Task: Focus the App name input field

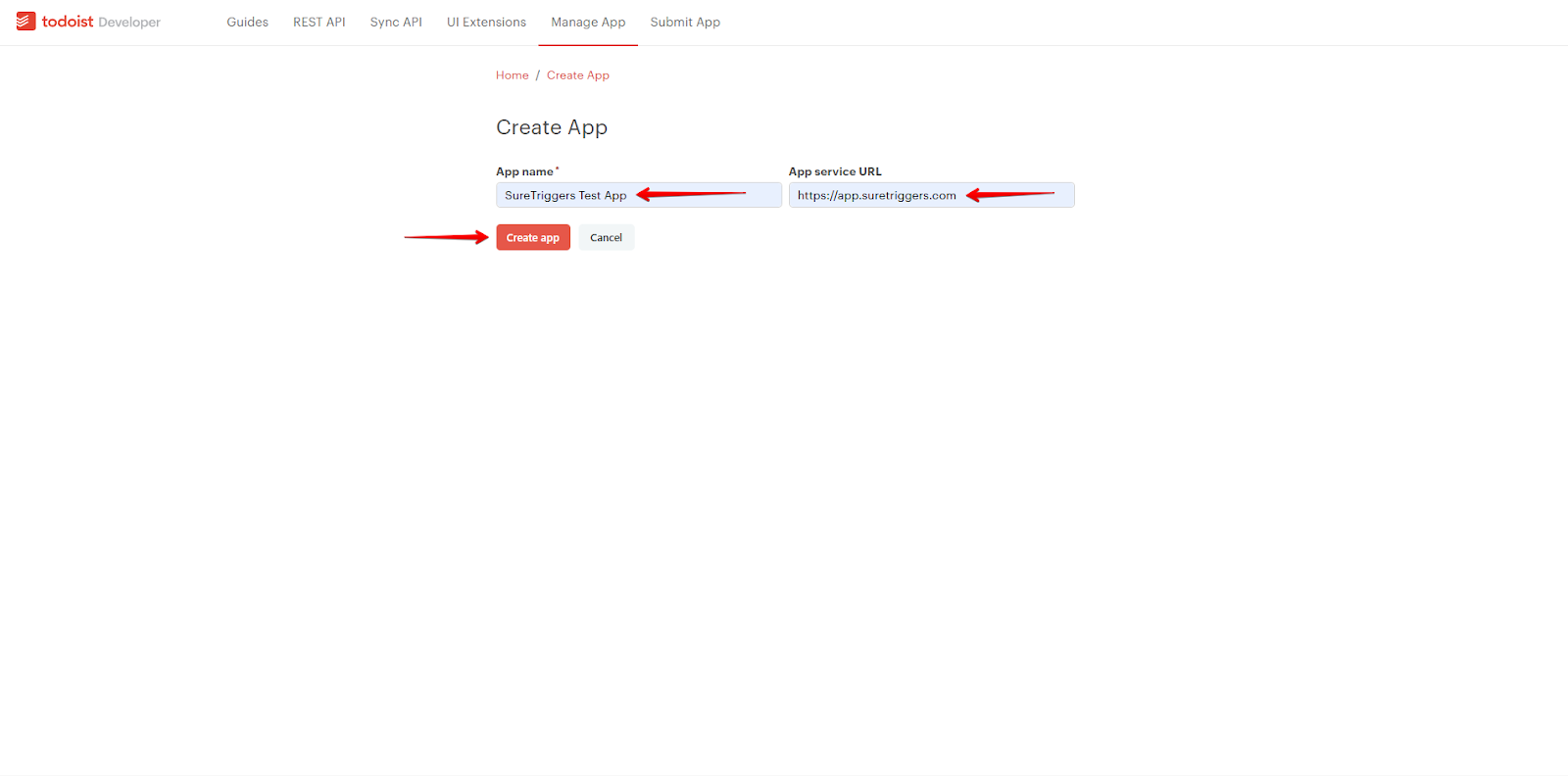Action: click(x=639, y=195)
